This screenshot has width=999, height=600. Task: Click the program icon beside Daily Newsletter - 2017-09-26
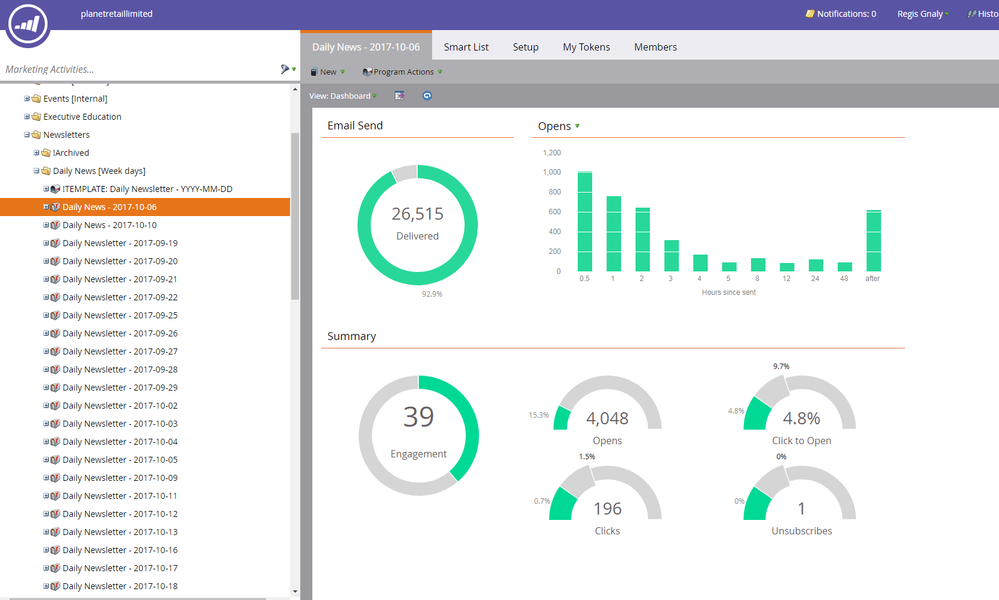55,333
